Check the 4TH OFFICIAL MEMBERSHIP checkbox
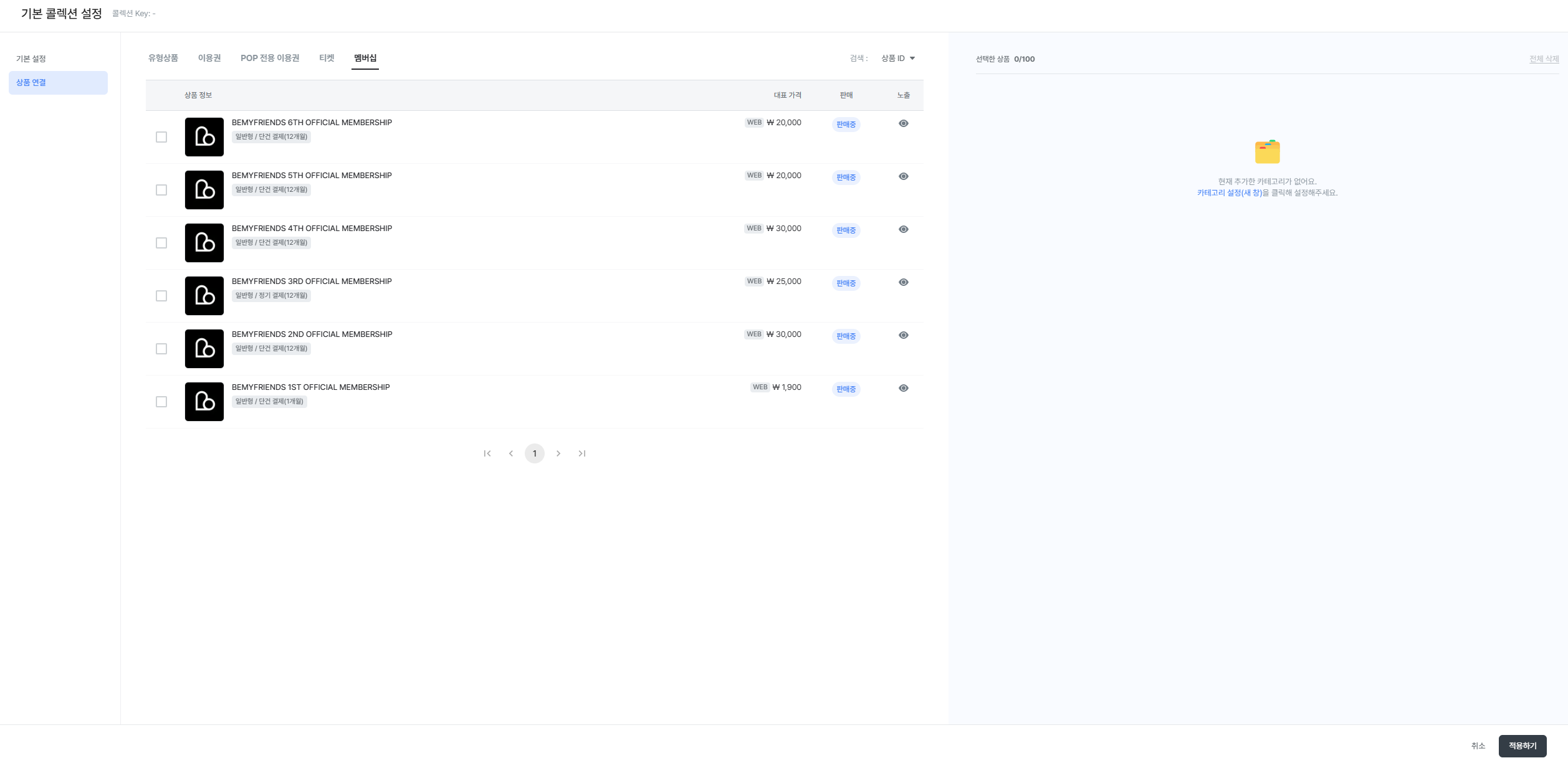The height and width of the screenshot is (763, 1568). (x=161, y=243)
